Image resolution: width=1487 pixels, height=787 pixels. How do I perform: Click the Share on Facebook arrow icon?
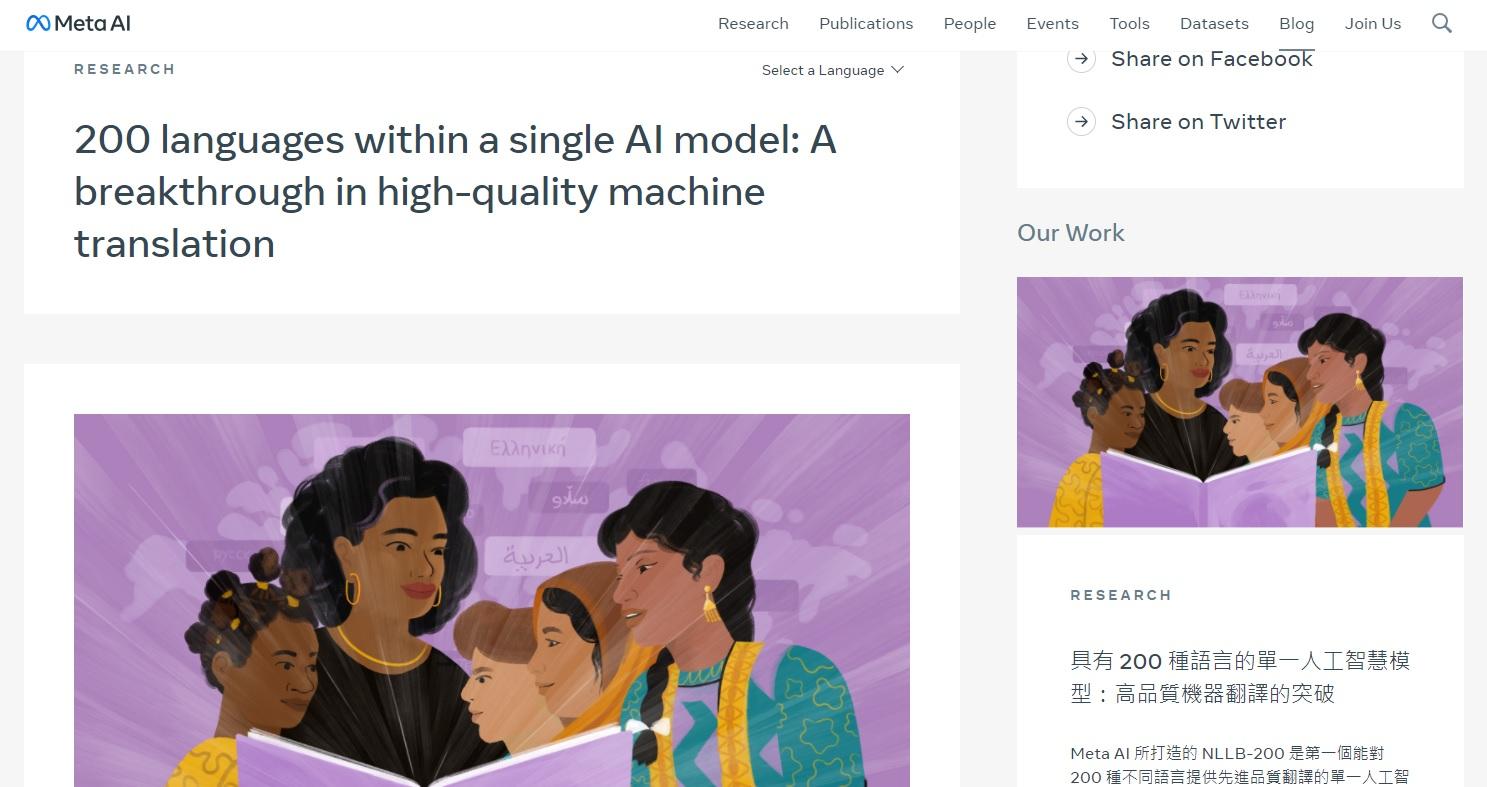click(x=1081, y=59)
